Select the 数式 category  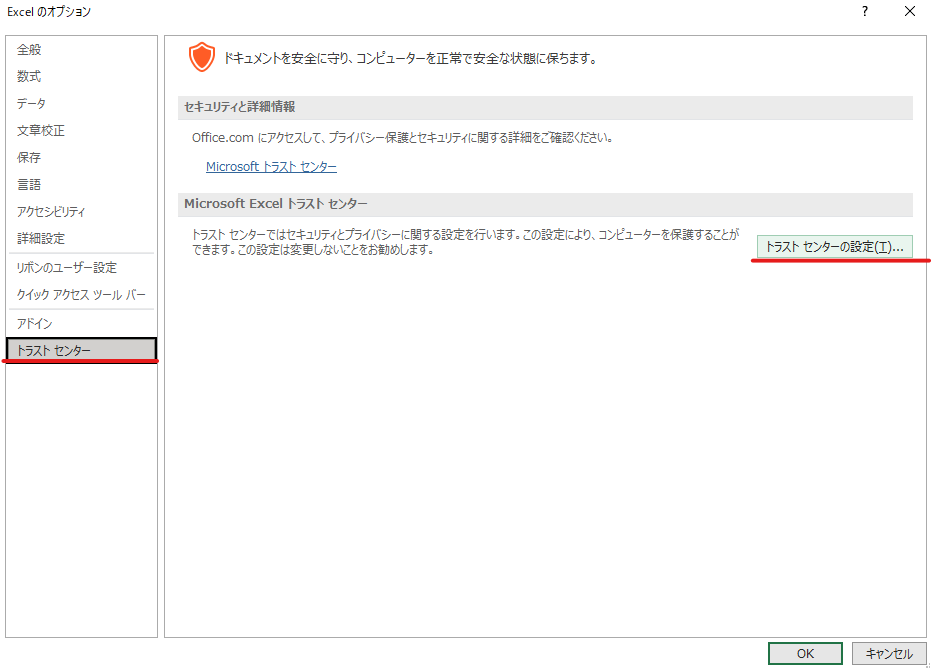pos(81,77)
